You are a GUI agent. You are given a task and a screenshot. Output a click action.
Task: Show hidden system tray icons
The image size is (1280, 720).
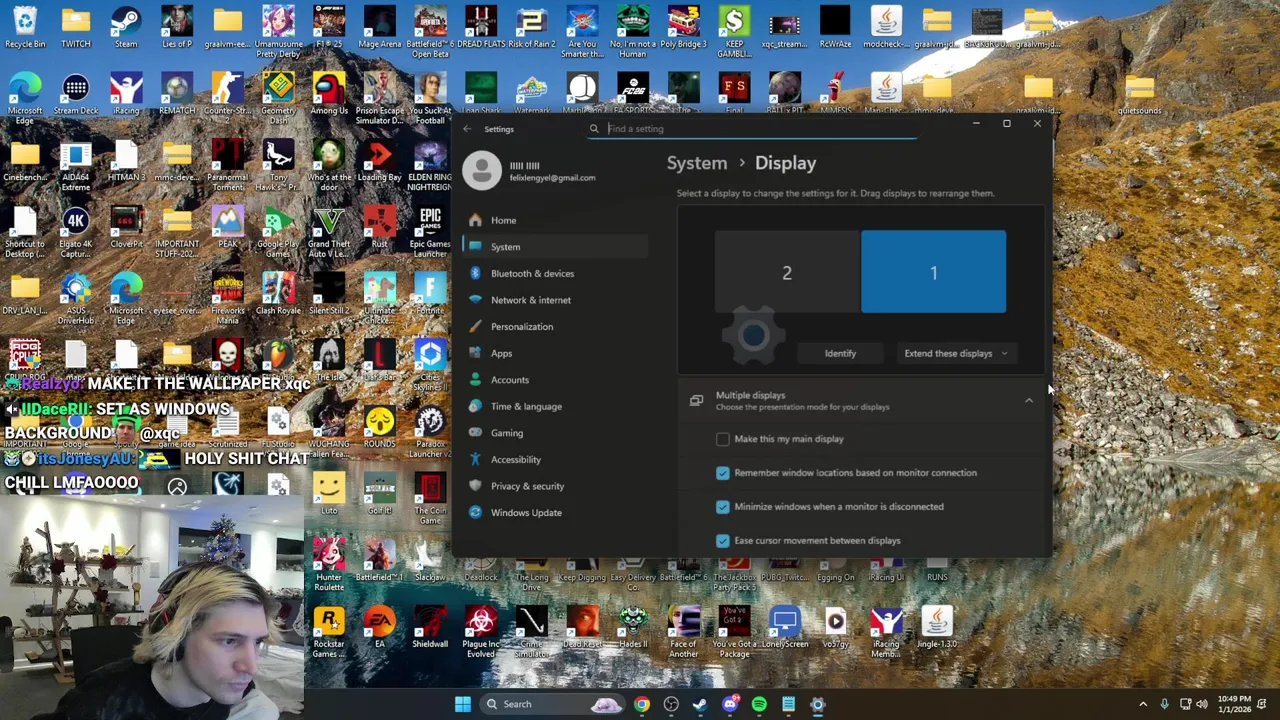[x=1143, y=704]
